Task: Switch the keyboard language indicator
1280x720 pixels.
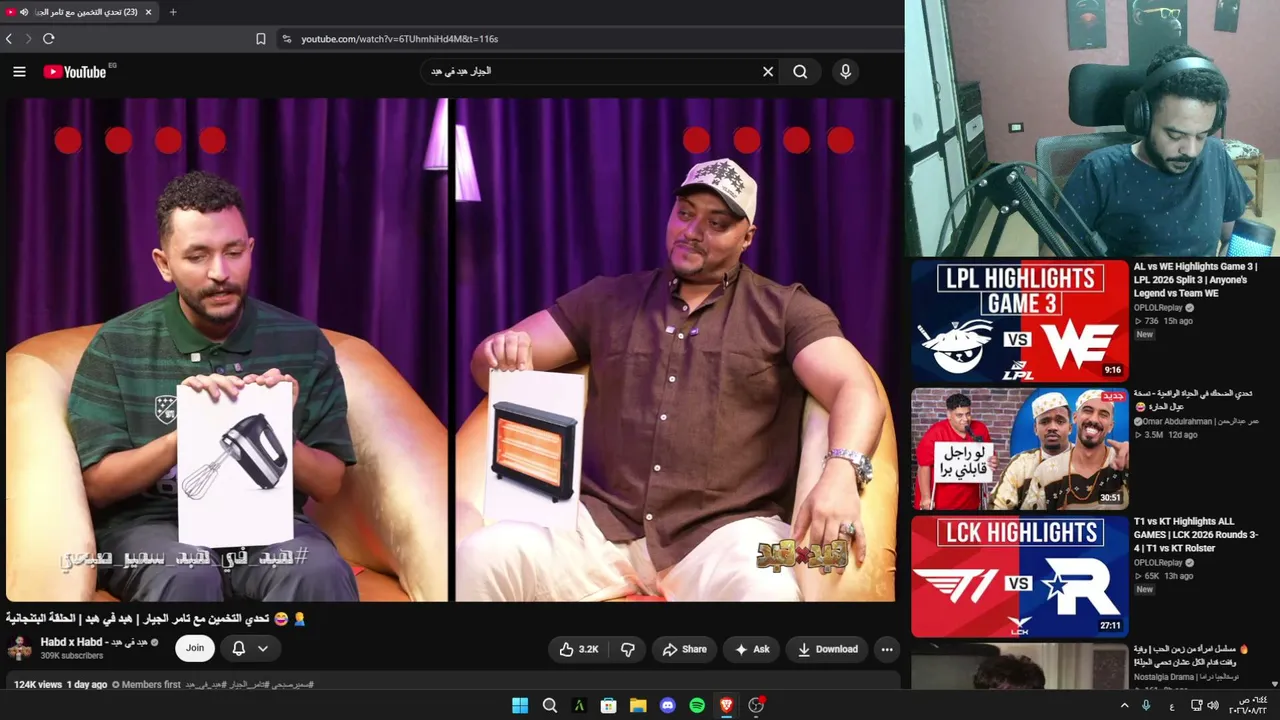Action: (1172, 706)
